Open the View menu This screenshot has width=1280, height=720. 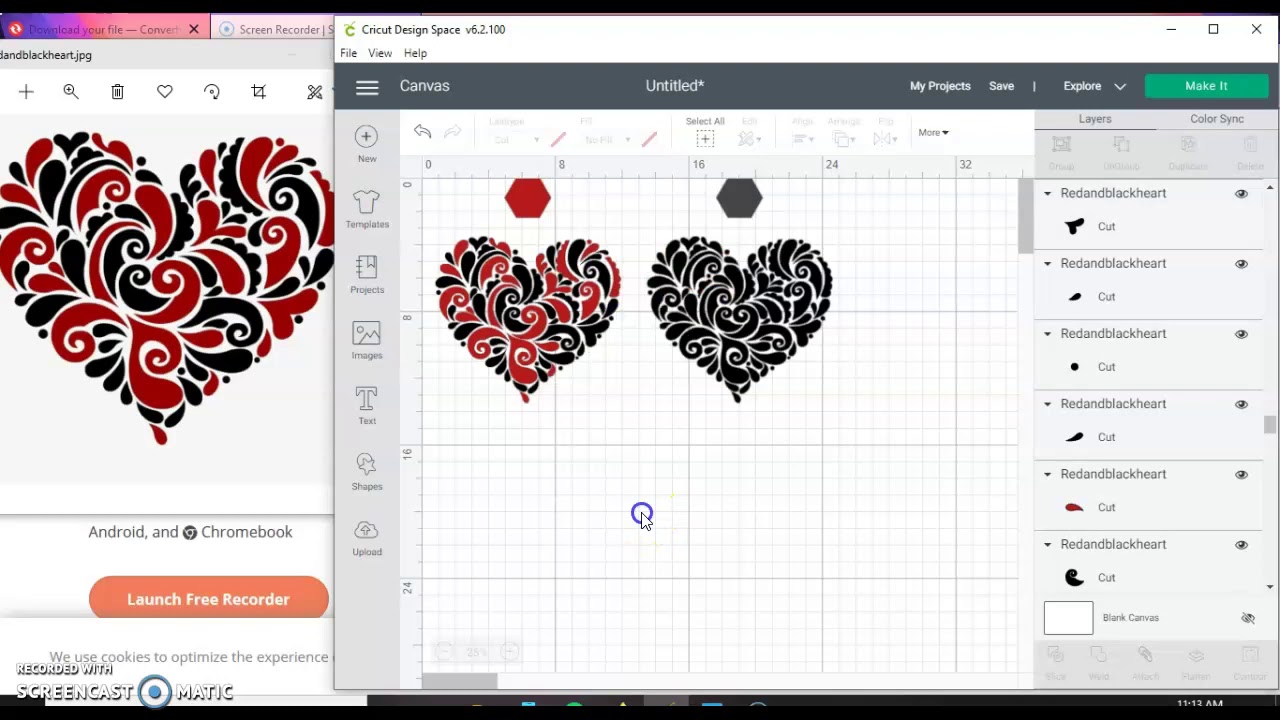380,53
